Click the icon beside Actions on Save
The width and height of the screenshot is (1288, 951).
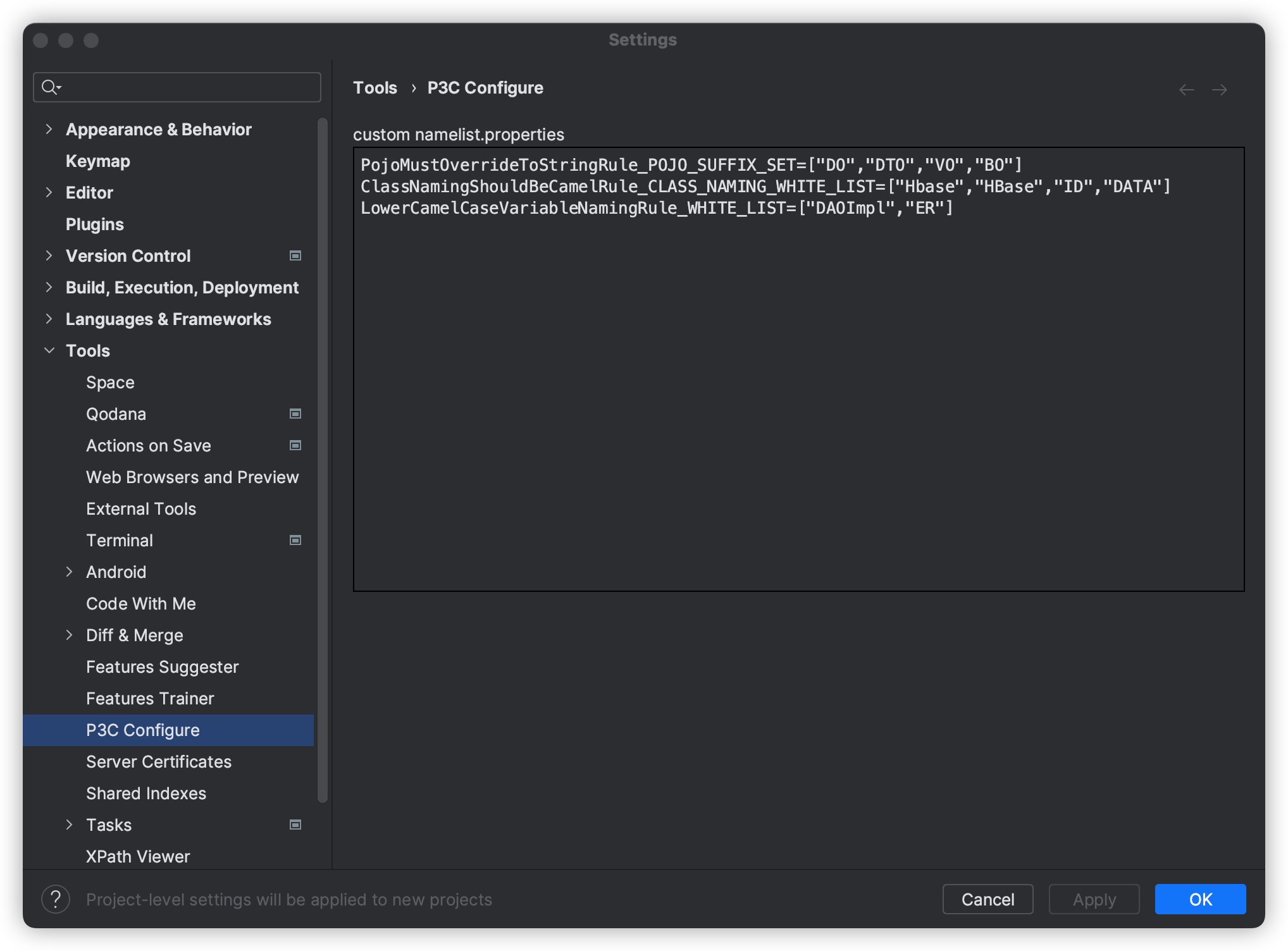tap(295, 445)
